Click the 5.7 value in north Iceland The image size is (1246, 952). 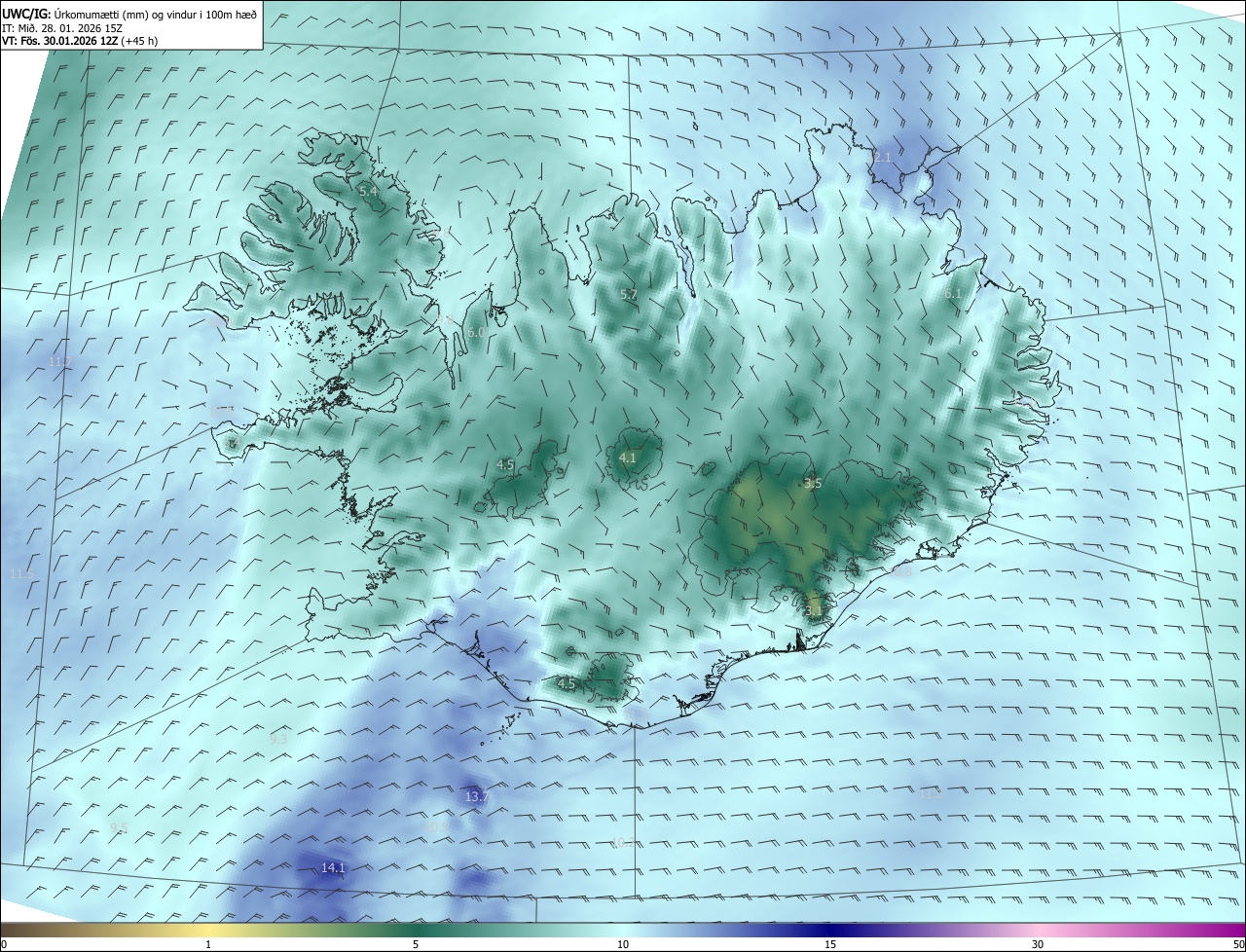coord(629,294)
